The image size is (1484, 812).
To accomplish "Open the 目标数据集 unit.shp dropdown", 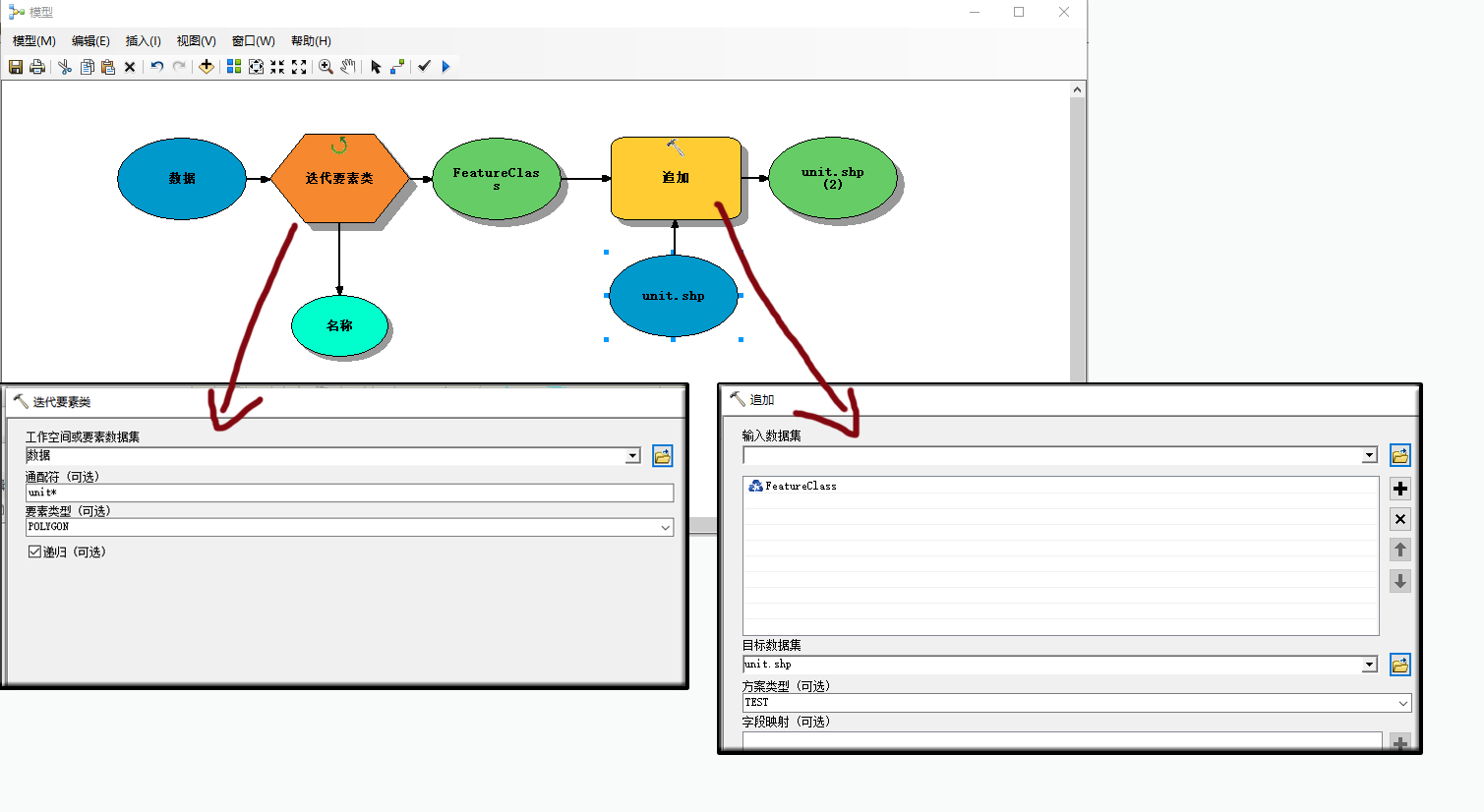I will click(1369, 666).
